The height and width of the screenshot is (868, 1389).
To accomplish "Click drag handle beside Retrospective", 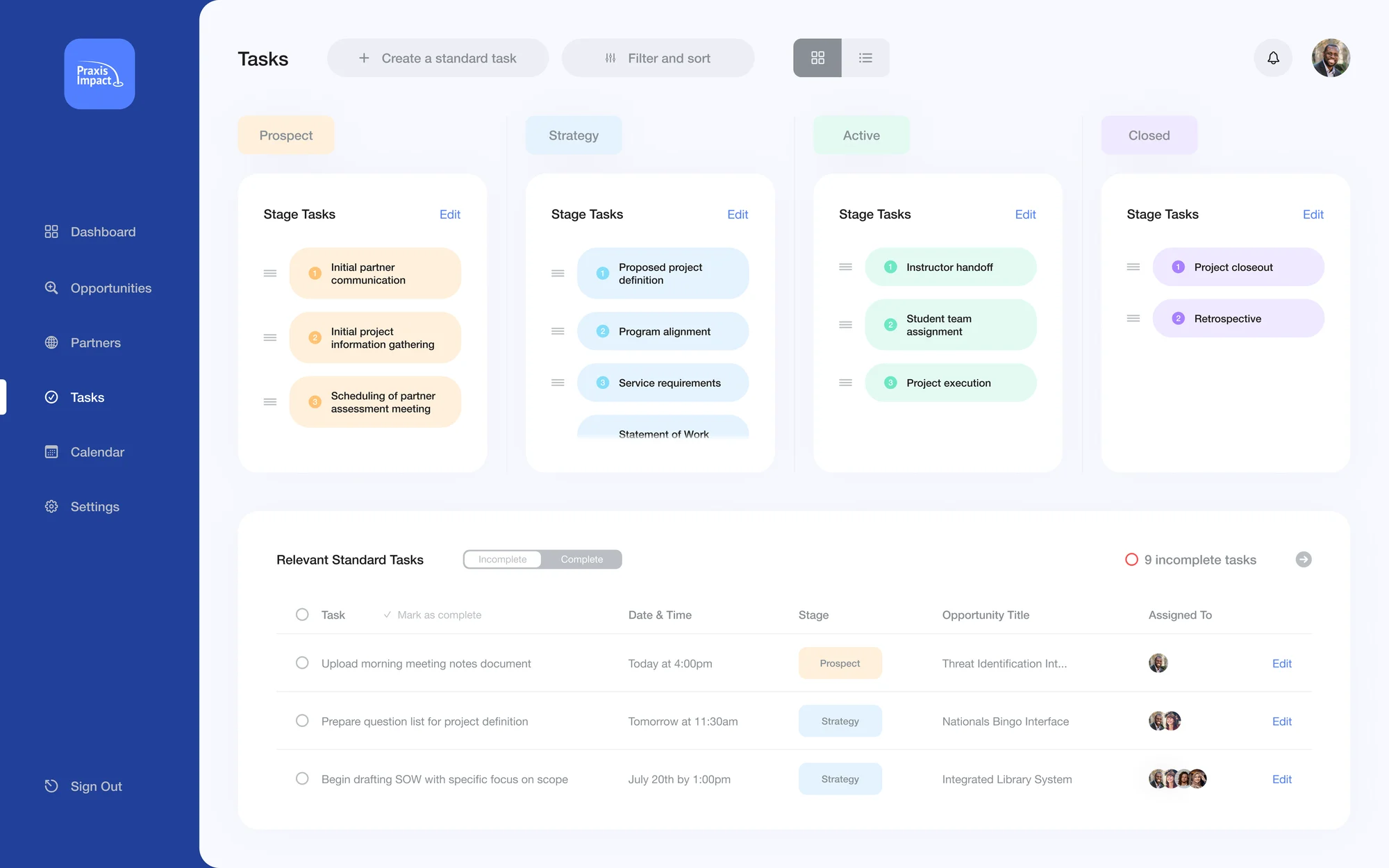I will point(1133,318).
